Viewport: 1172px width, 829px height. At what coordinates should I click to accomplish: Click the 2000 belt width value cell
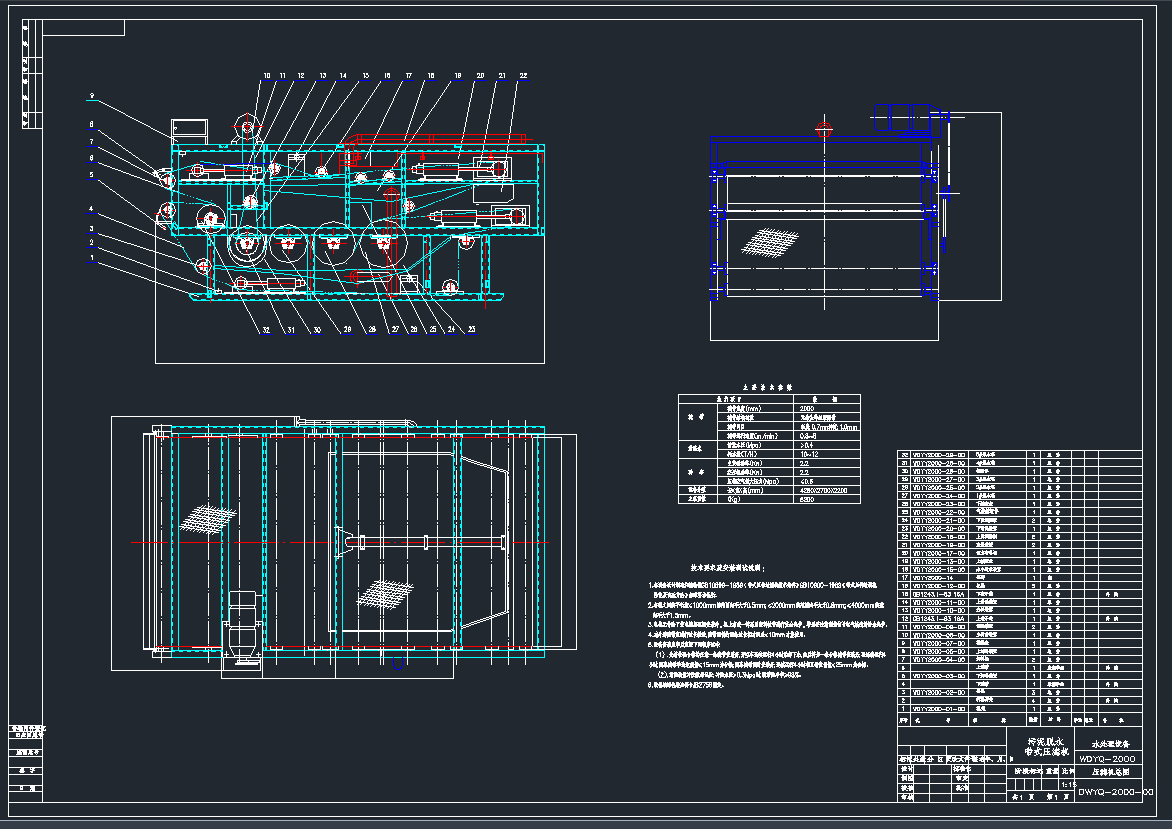806,408
